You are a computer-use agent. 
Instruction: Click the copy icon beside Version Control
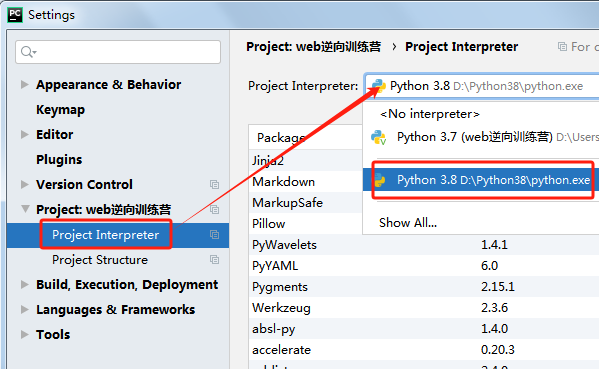click(x=214, y=184)
